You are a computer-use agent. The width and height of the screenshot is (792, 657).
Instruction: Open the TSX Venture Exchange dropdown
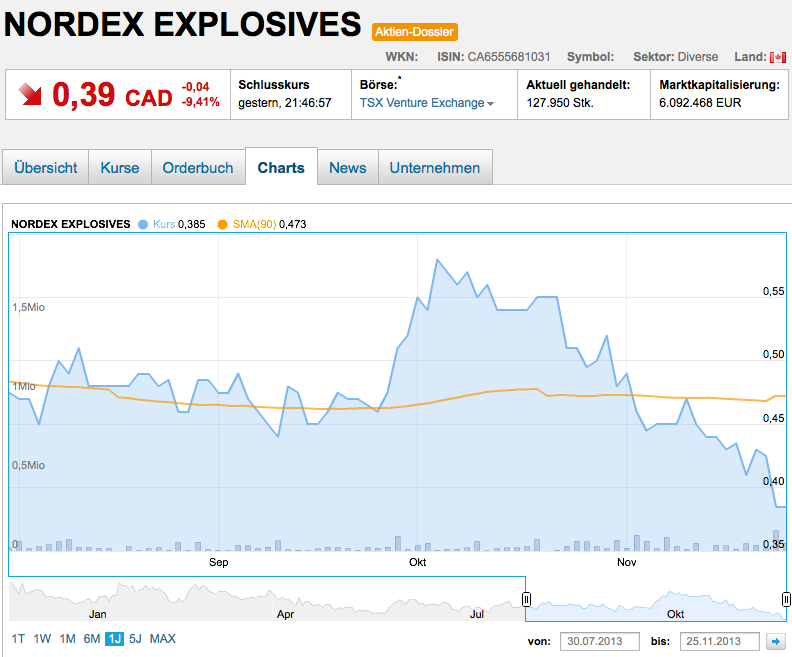(426, 103)
